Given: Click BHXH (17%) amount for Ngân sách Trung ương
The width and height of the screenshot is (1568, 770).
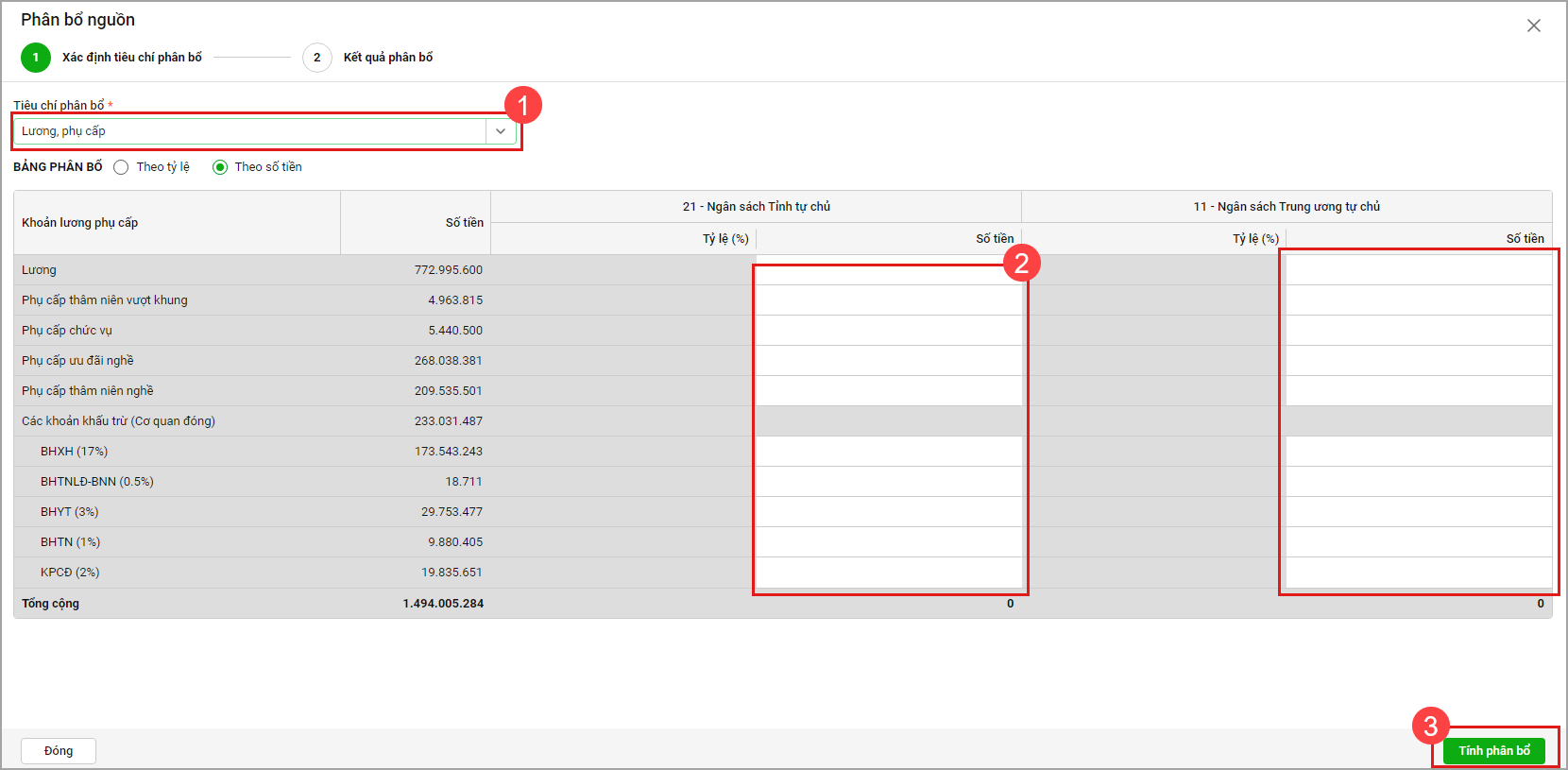Looking at the screenshot, I should tap(1418, 452).
